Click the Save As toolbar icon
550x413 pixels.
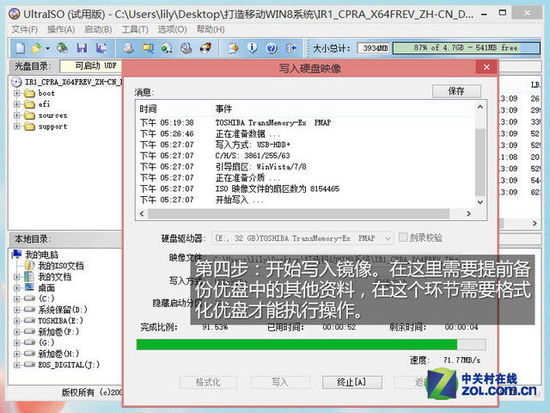[x=101, y=48]
